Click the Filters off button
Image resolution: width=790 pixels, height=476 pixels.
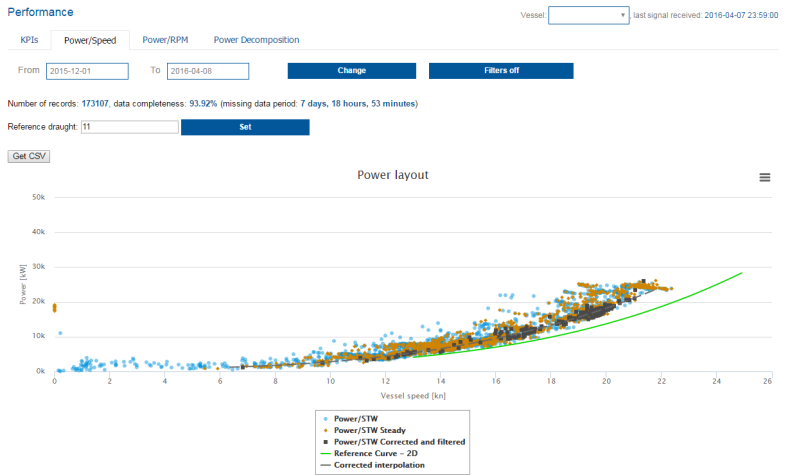(500, 71)
